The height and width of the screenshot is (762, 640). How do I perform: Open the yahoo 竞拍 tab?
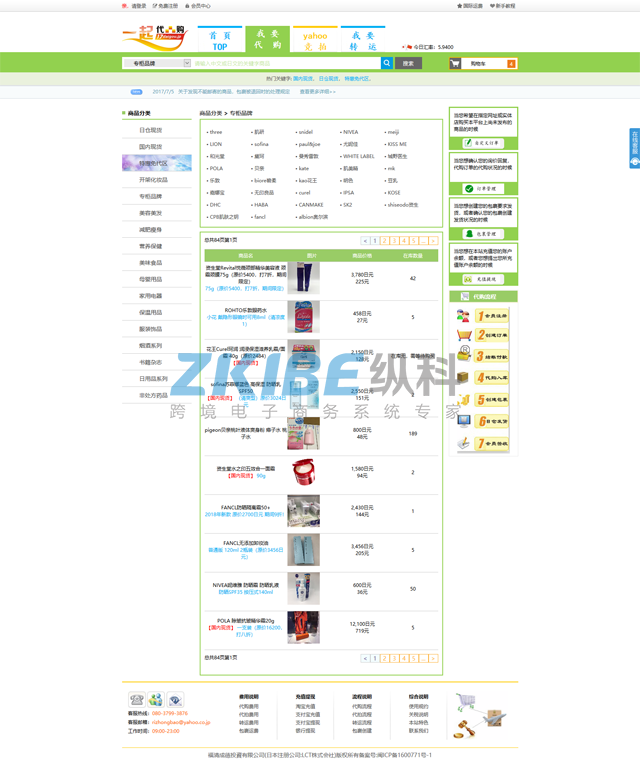click(x=315, y=39)
